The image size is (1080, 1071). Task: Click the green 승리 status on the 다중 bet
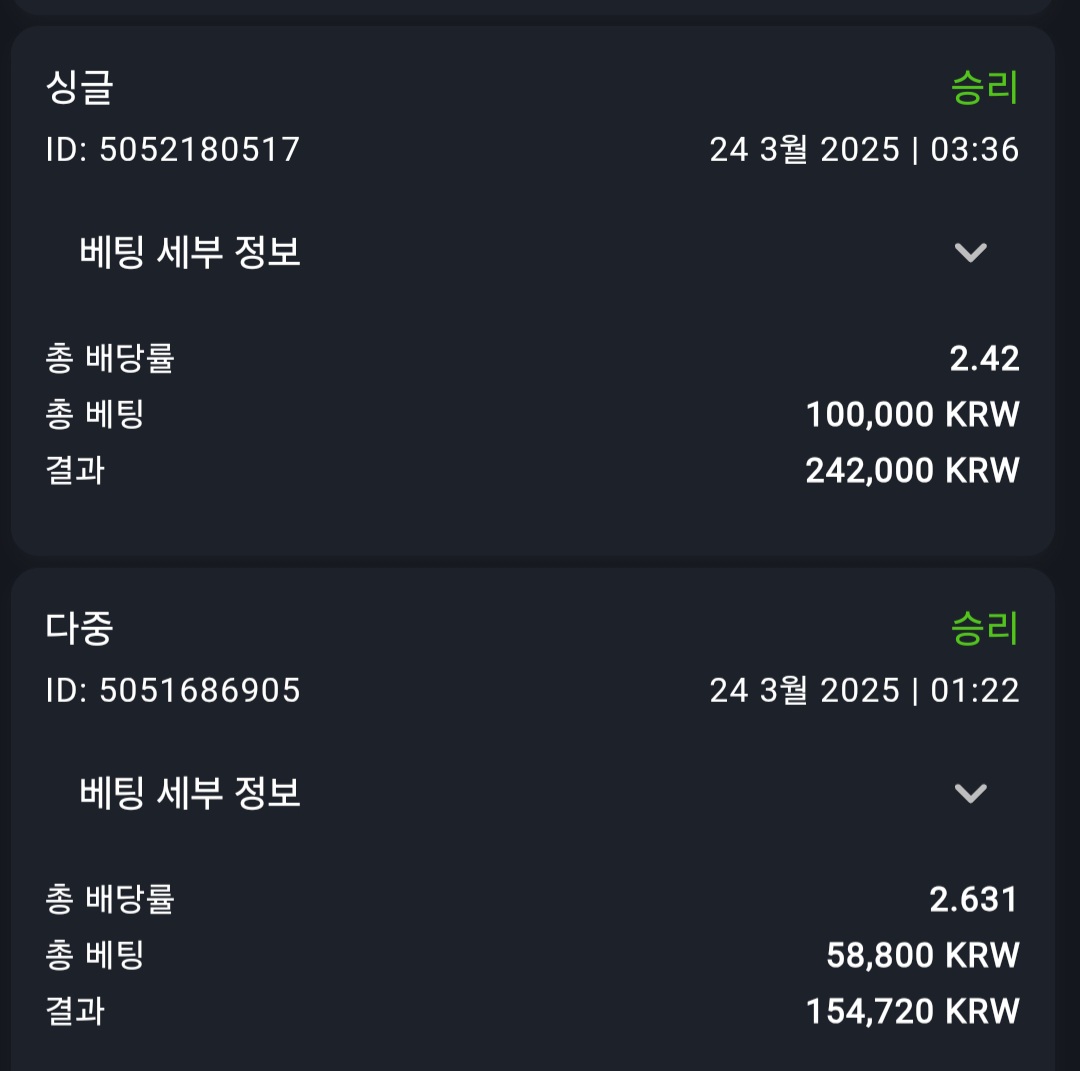[984, 629]
